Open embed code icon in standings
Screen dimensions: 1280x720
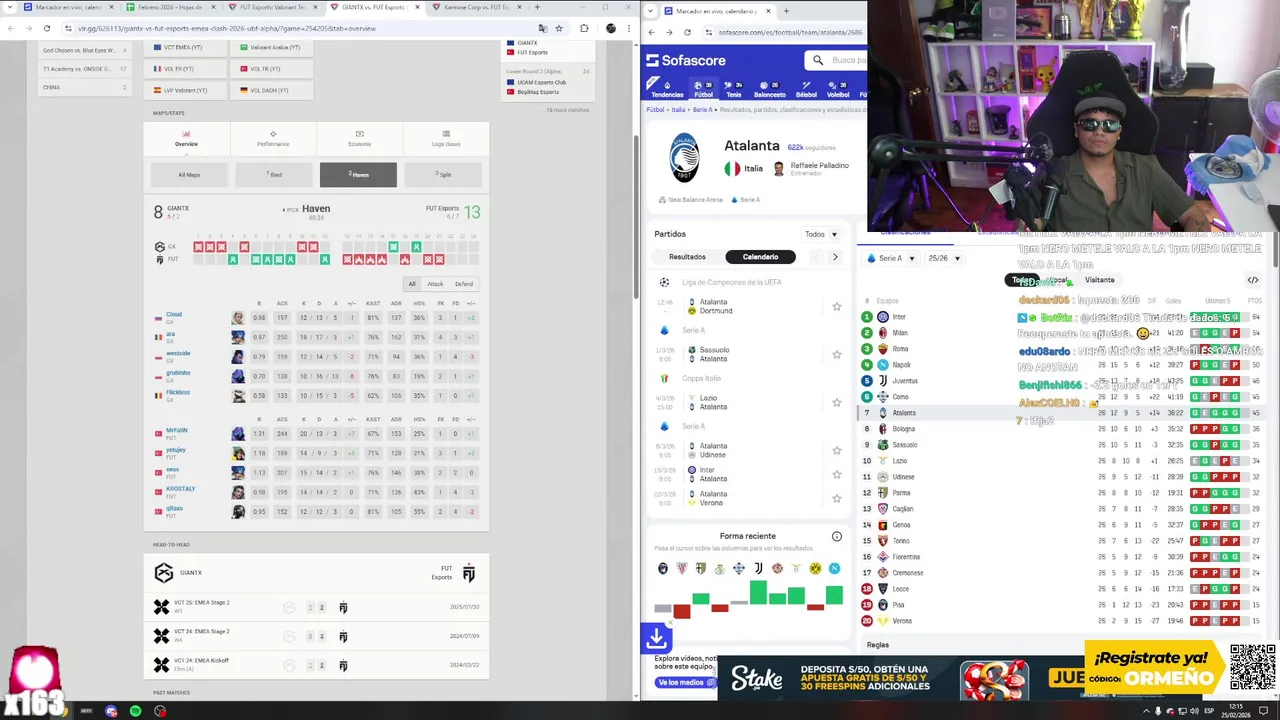[x=1252, y=280]
